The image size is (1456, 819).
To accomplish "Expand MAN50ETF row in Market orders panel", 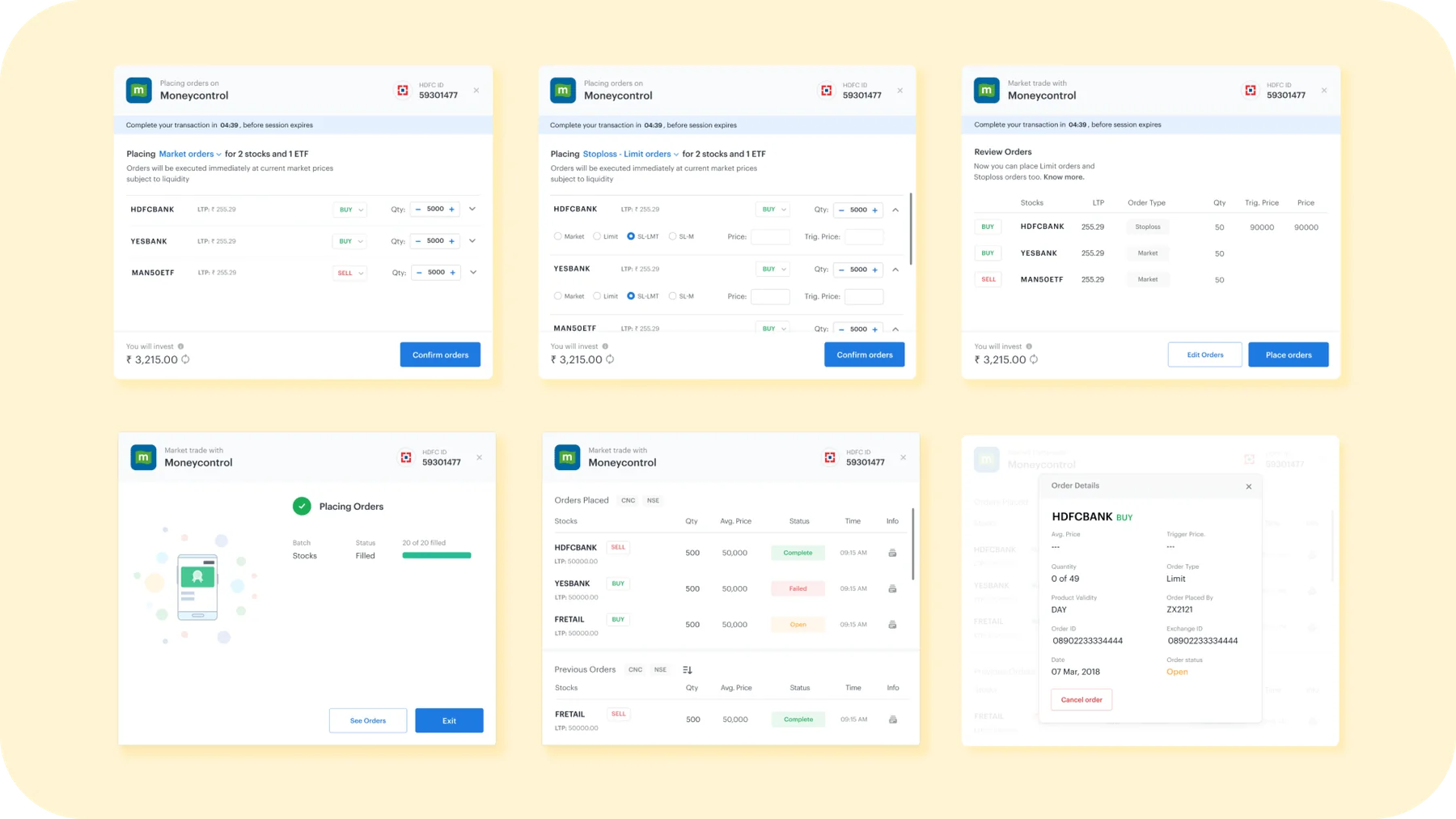I will pos(473,273).
